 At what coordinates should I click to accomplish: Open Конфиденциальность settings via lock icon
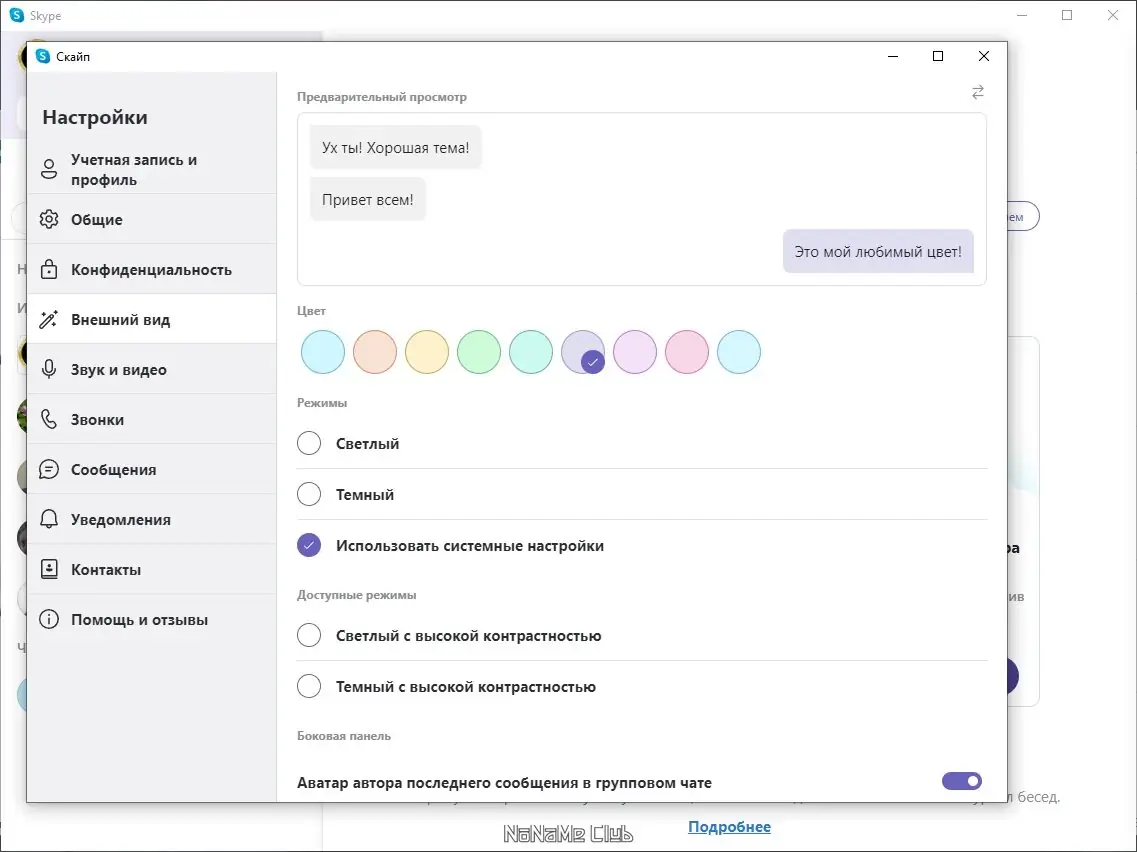pos(48,269)
